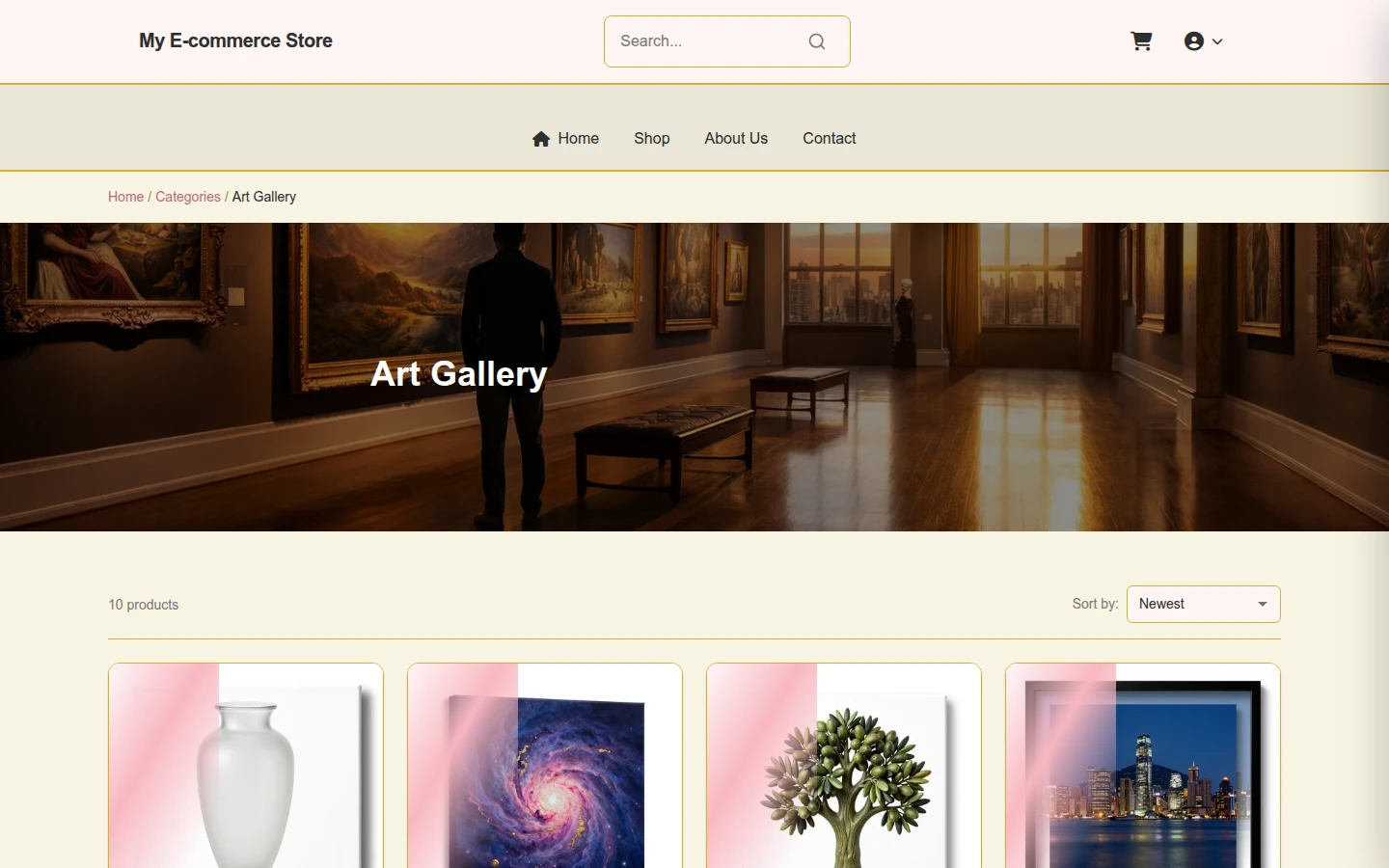The width and height of the screenshot is (1389, 868).
Task: Go to the Categories breadcrumb link
Action: 188,197
